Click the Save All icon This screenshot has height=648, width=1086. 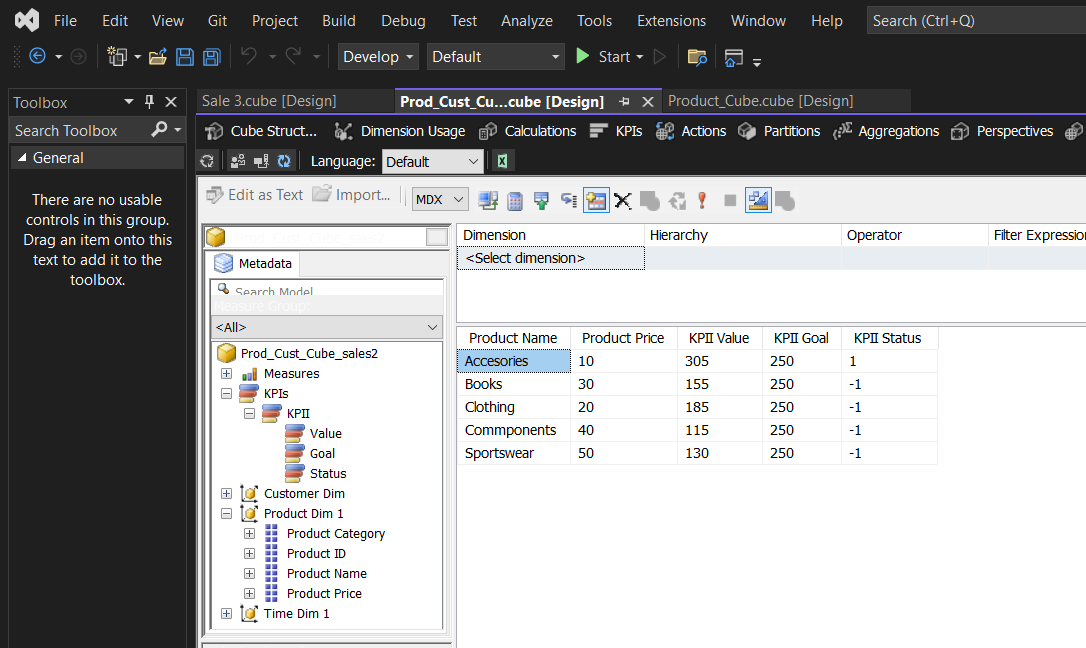tap(211, 57)
